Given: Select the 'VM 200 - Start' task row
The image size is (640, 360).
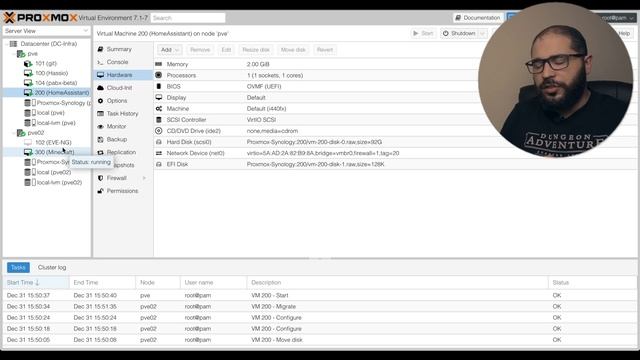Looking at the screenshot, I should [x=320, y=295].
